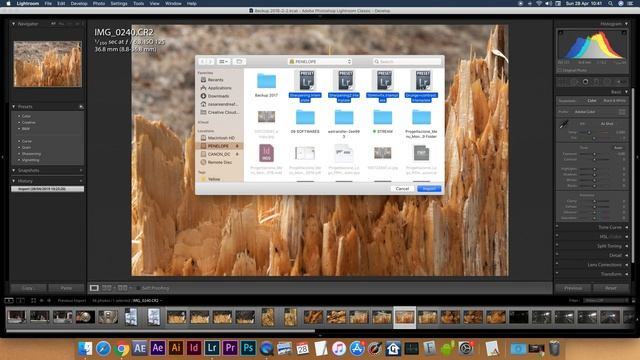Launch Premiere Pro from the Dock
640x360 pixels.
pyautogui.click(x=230, y=348)
